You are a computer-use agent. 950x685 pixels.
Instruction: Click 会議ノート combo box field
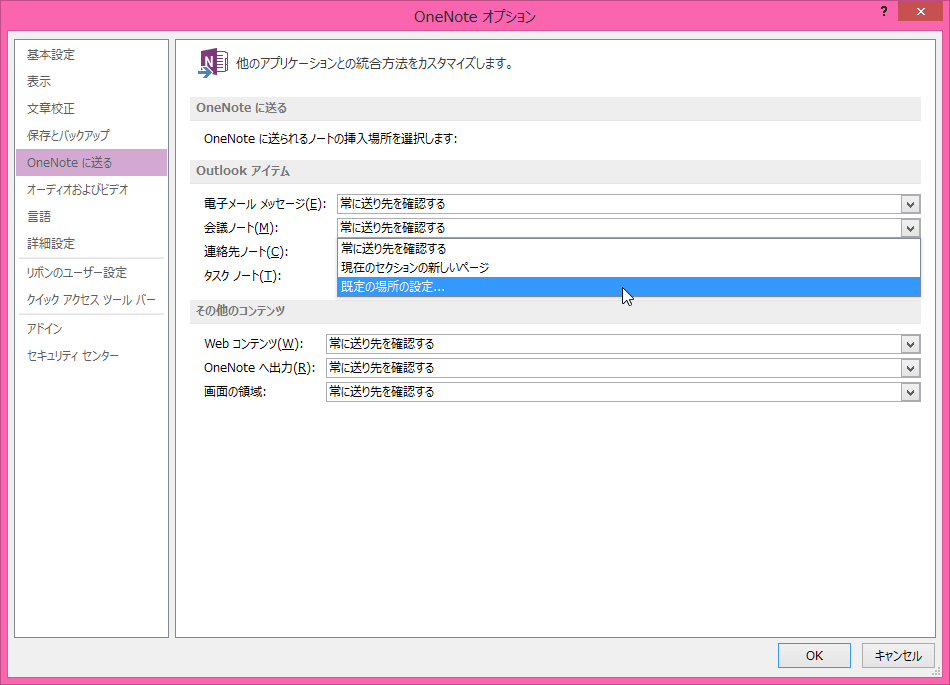tap(628, 228)
